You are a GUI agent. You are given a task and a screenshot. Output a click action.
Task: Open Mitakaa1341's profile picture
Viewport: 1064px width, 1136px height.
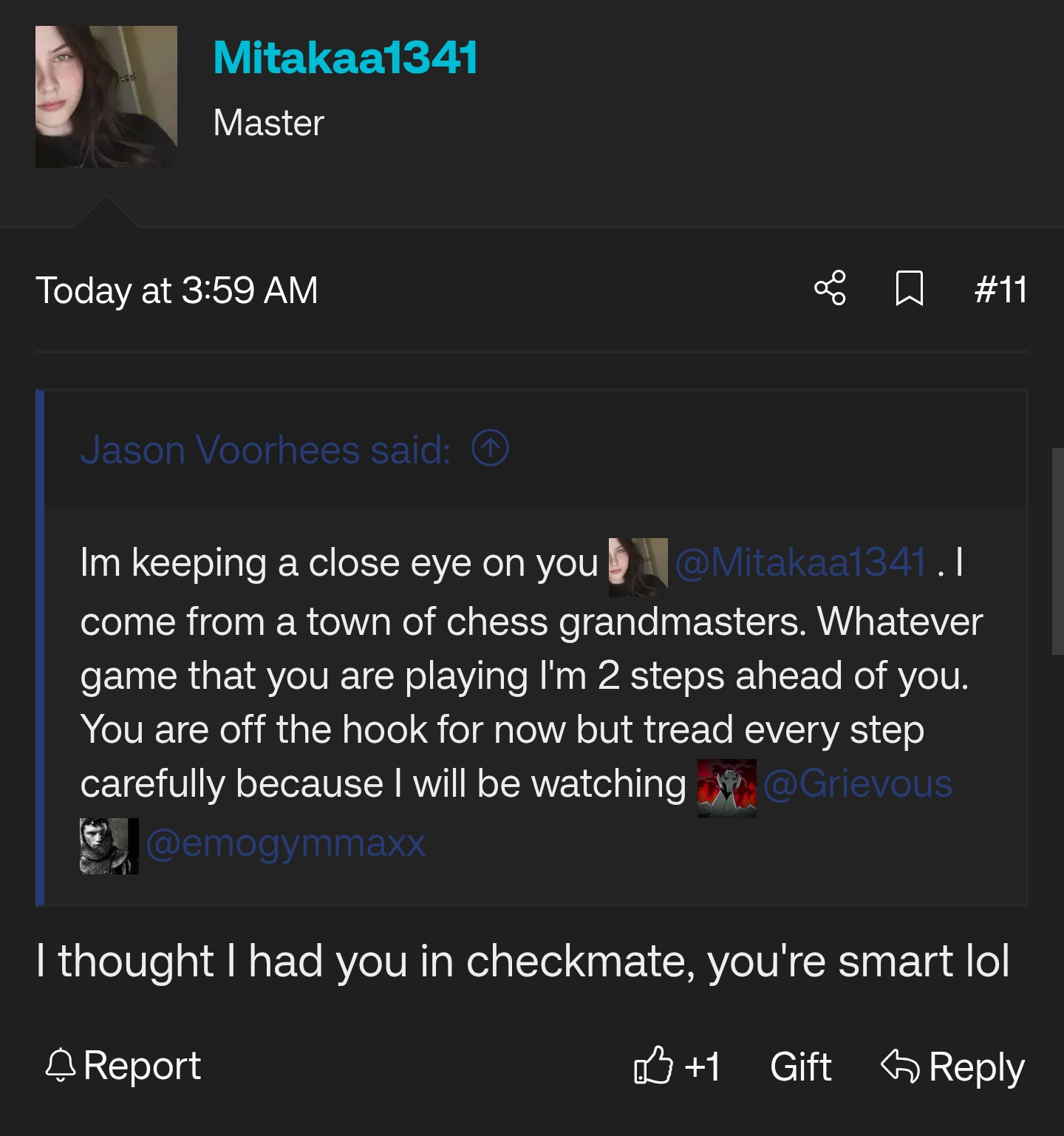click(x=106, y=97)
